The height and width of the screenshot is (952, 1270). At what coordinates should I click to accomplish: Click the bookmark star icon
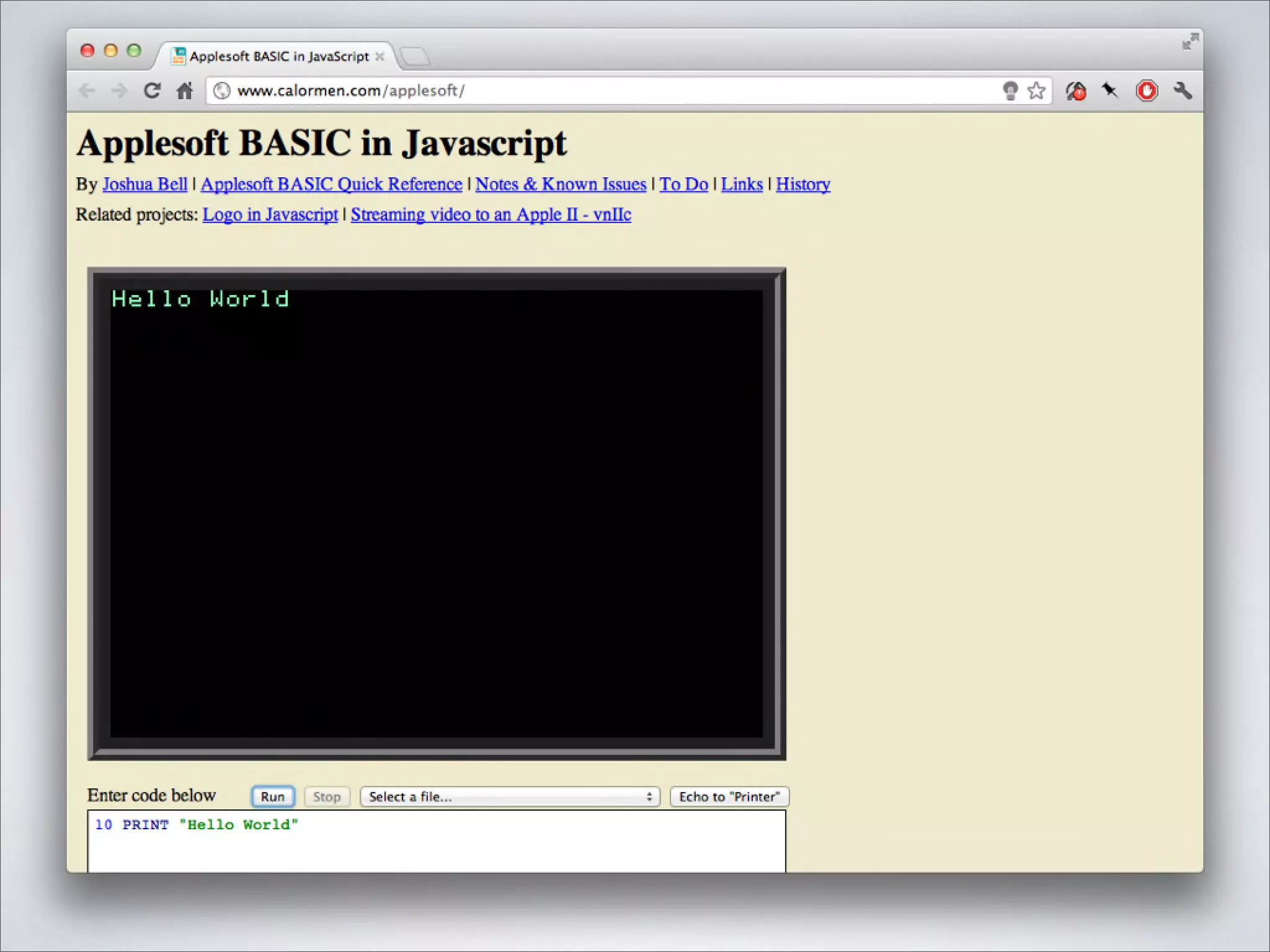(1036, 91)
